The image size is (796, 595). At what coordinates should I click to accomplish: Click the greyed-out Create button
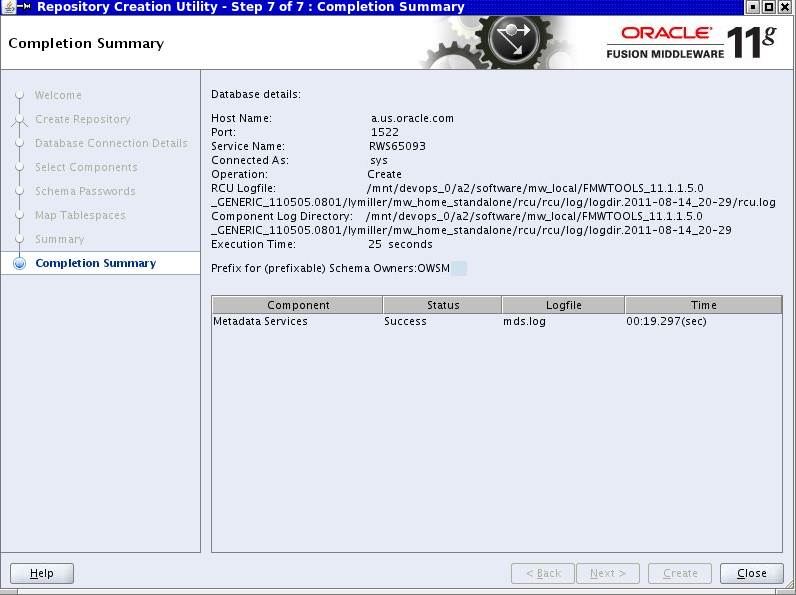[680, 573]
